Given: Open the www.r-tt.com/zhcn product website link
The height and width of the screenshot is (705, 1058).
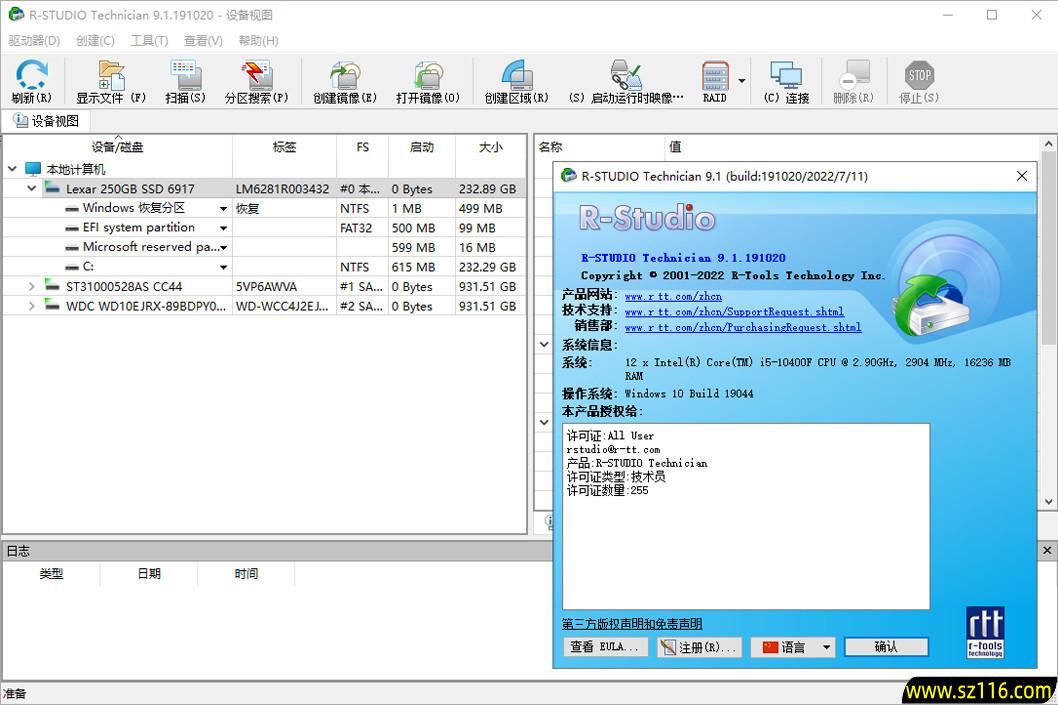Looking at the screenshot, I should pyautogui.click(x=673, y=295).
